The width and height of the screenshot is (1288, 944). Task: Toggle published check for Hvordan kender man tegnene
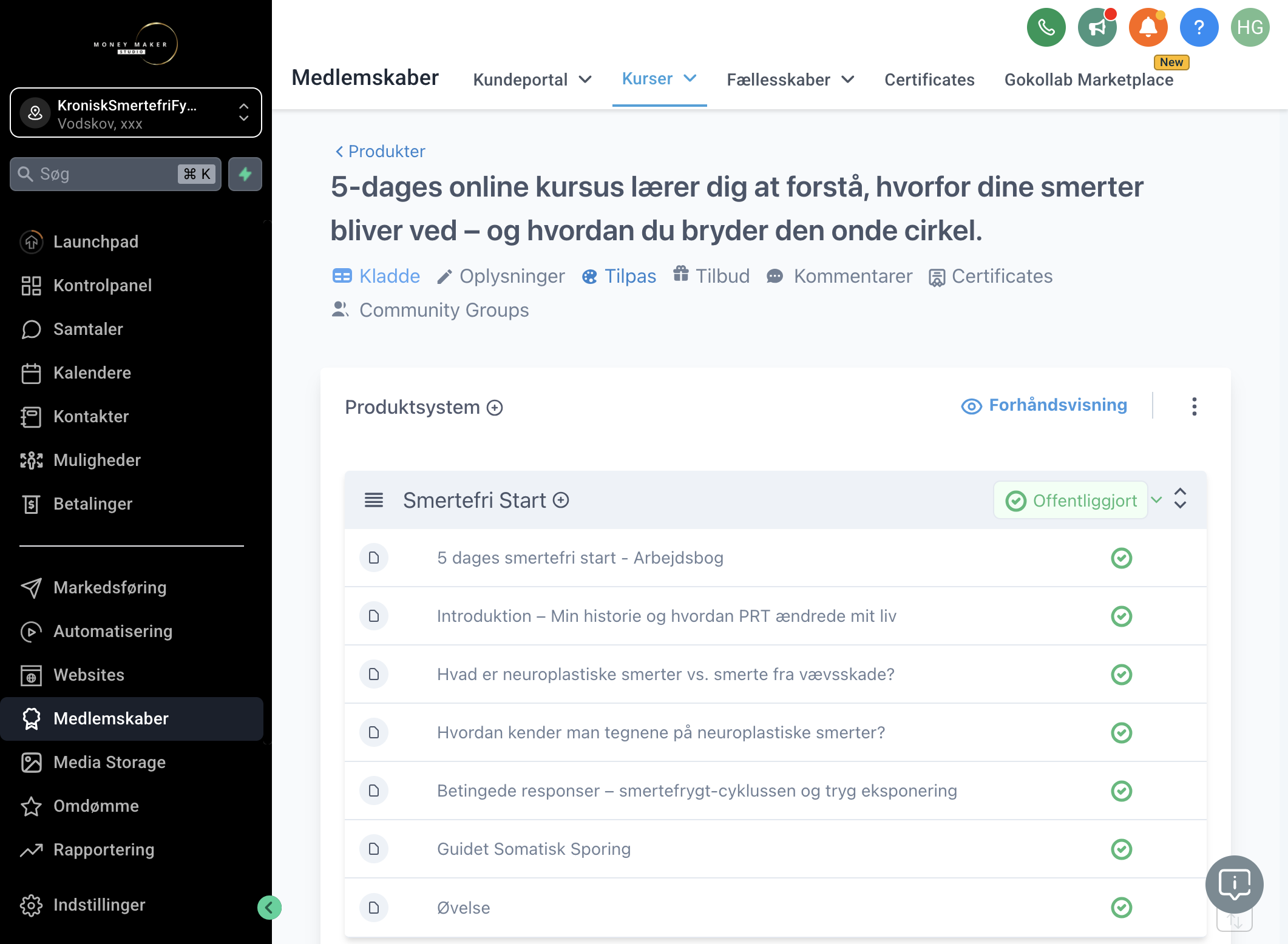pyautogui.click(x=1121, y=733)
